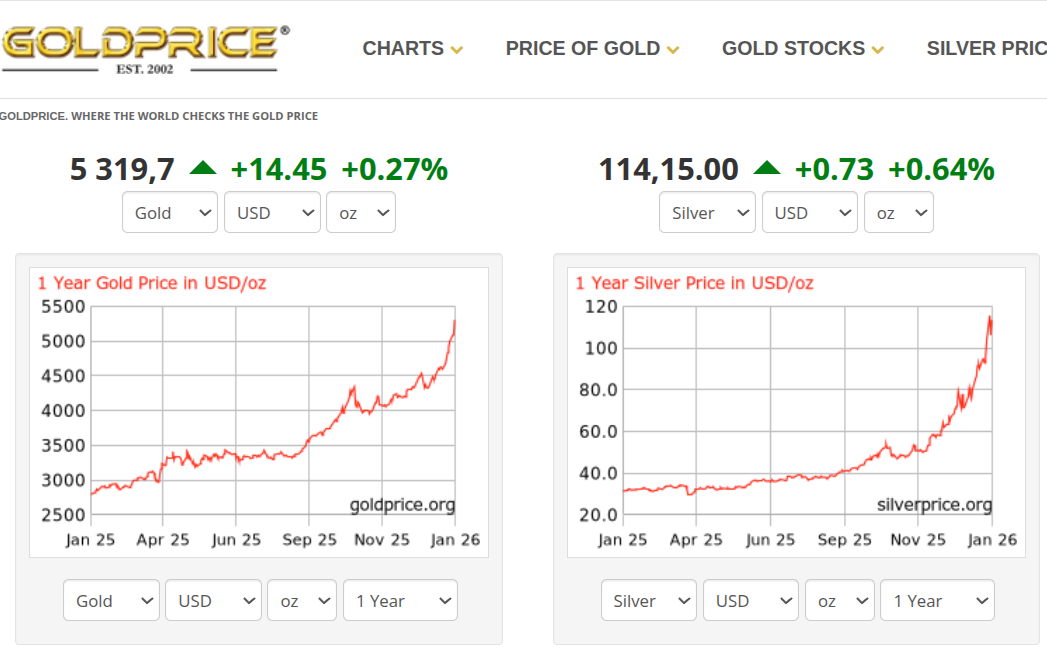Open the PRICE OF GOLD menu
This screenshot has width=1047, height=657.
click(592, 49)
